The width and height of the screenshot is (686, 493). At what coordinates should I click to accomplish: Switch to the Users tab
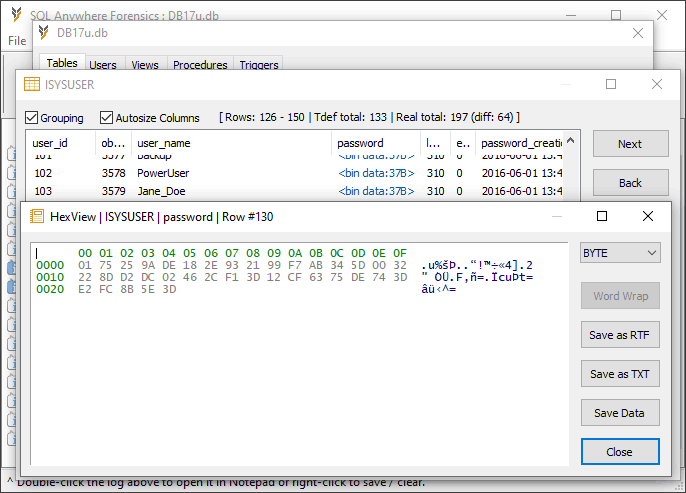[x=103, y=65]
